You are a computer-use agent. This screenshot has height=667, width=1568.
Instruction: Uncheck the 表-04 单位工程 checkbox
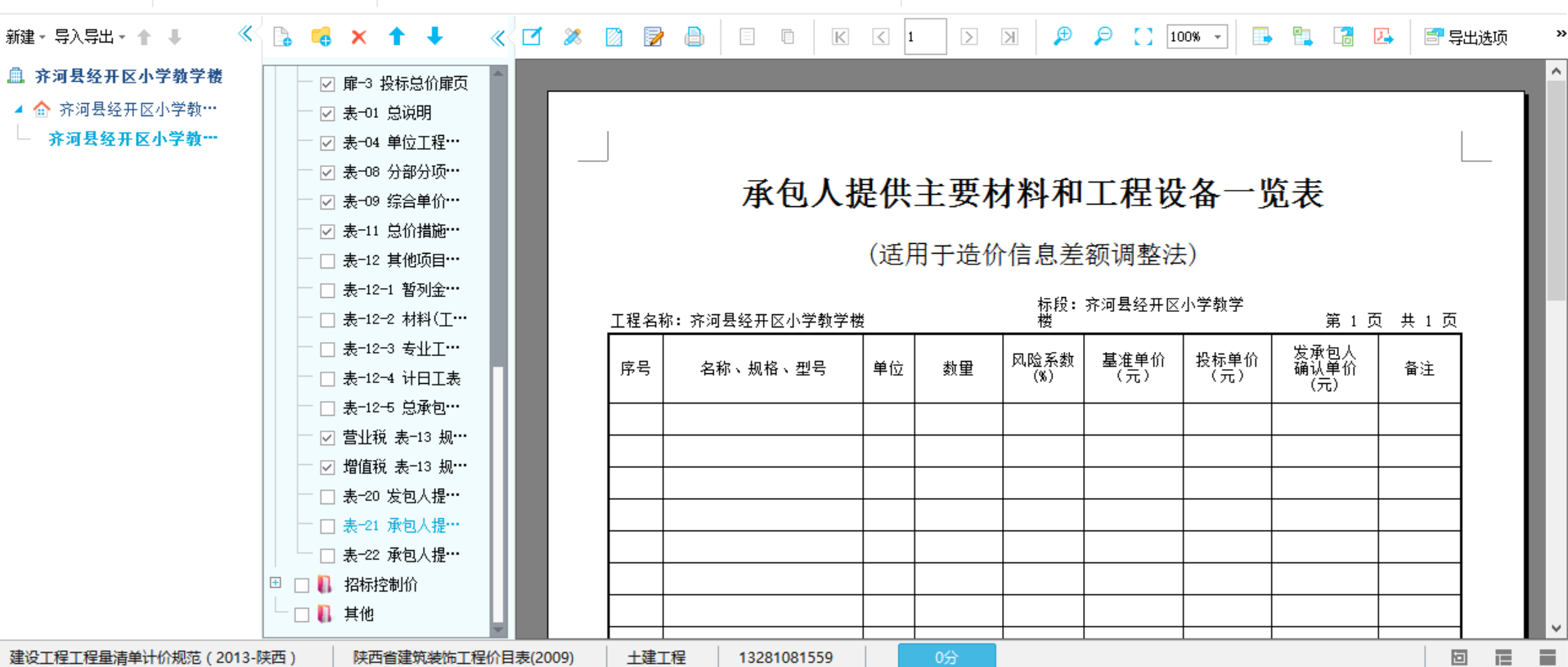(x=327, y=142)
